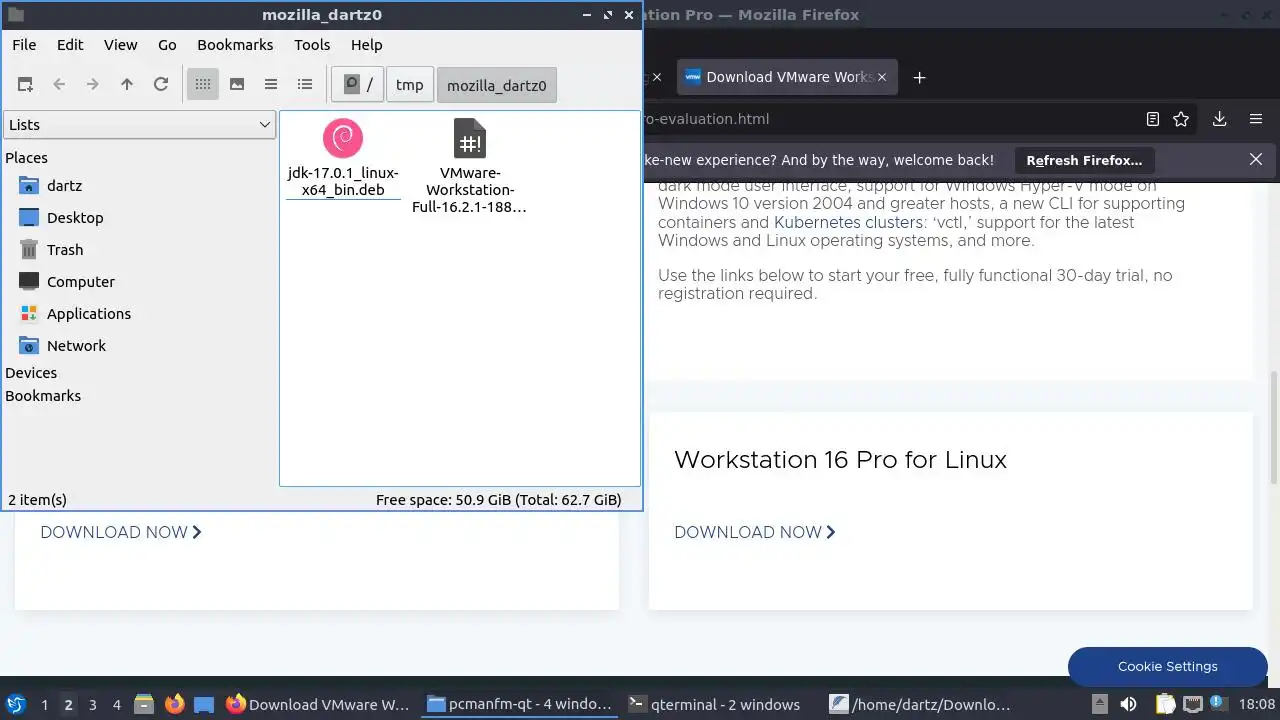
Task: Go back in the file manager
Action: (x=59, y=85)
